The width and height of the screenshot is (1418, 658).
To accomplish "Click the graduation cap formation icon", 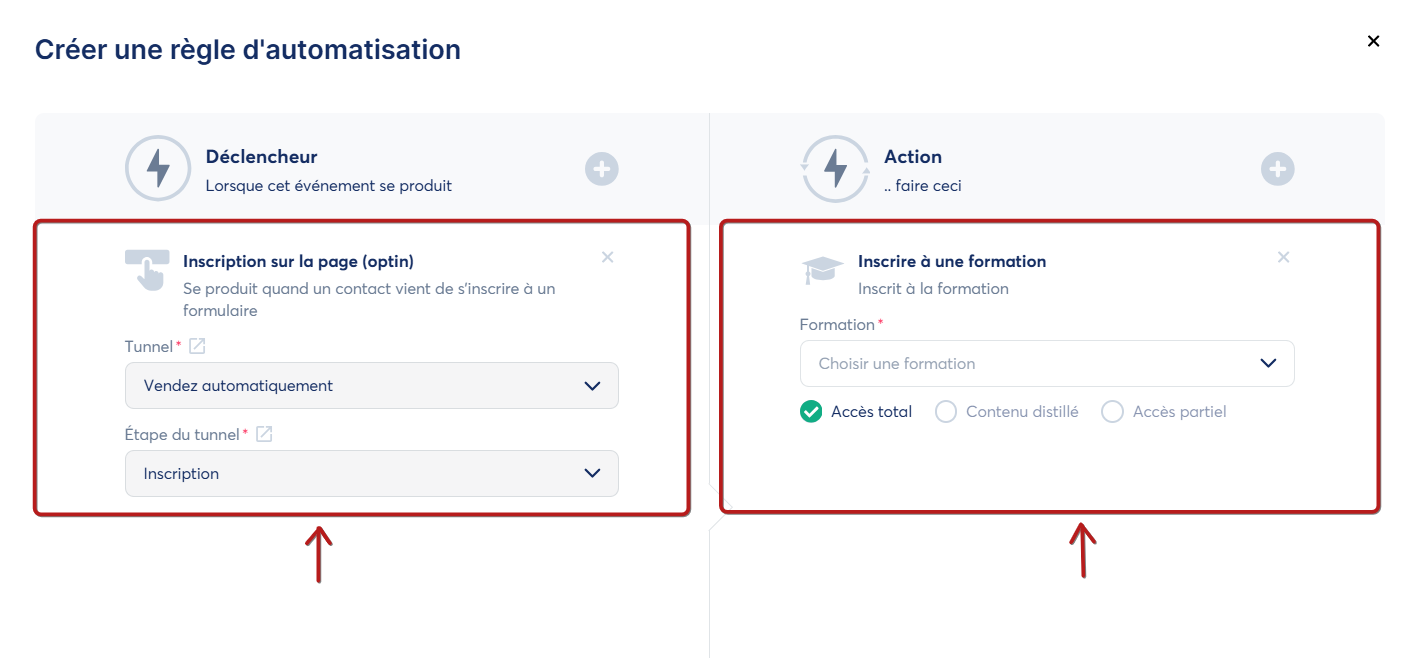I will (823, 270).
